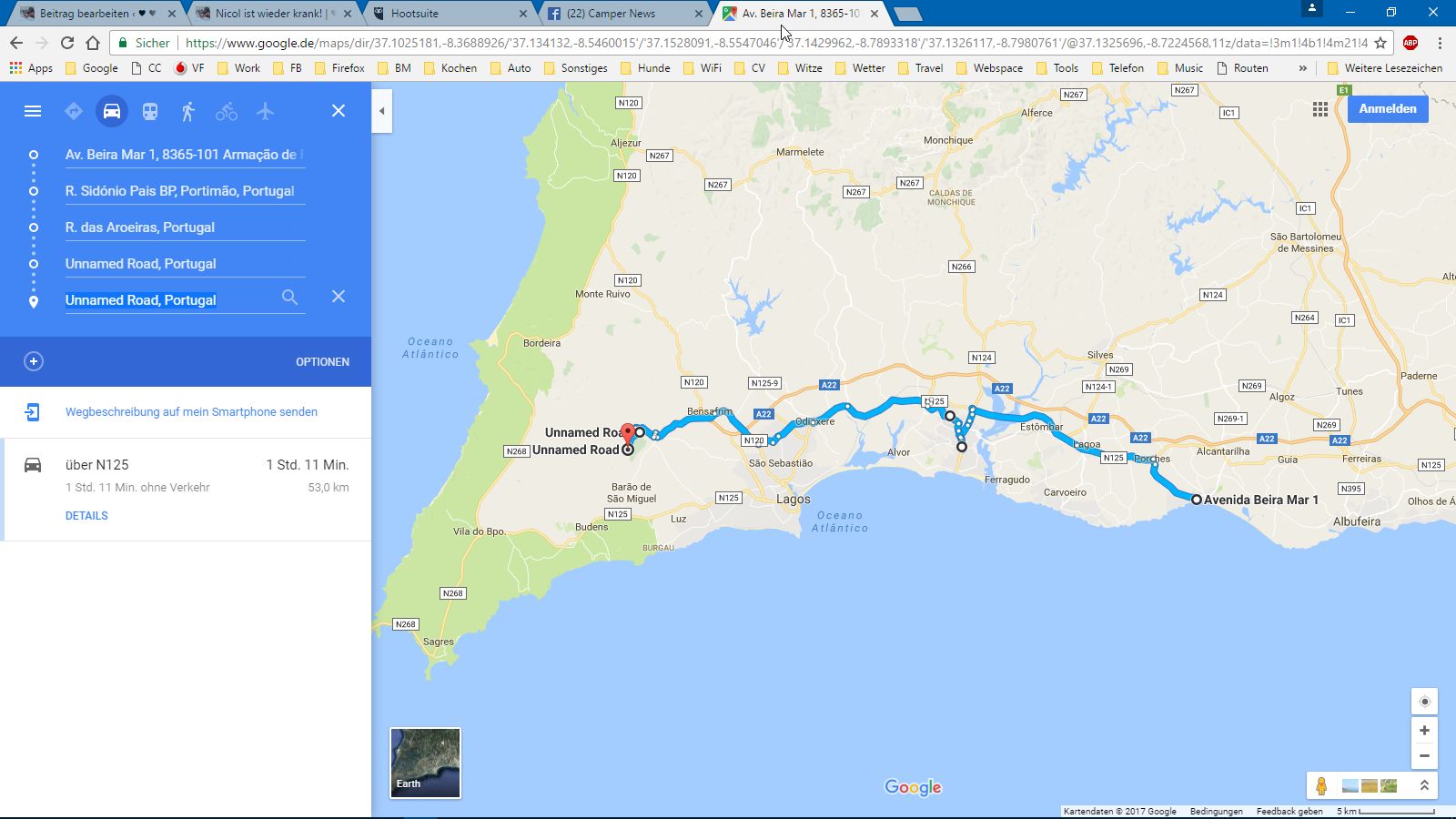The image size is (1456, 819).
Task: Add another destination with plus icon
Action: (x=34, y=361)
